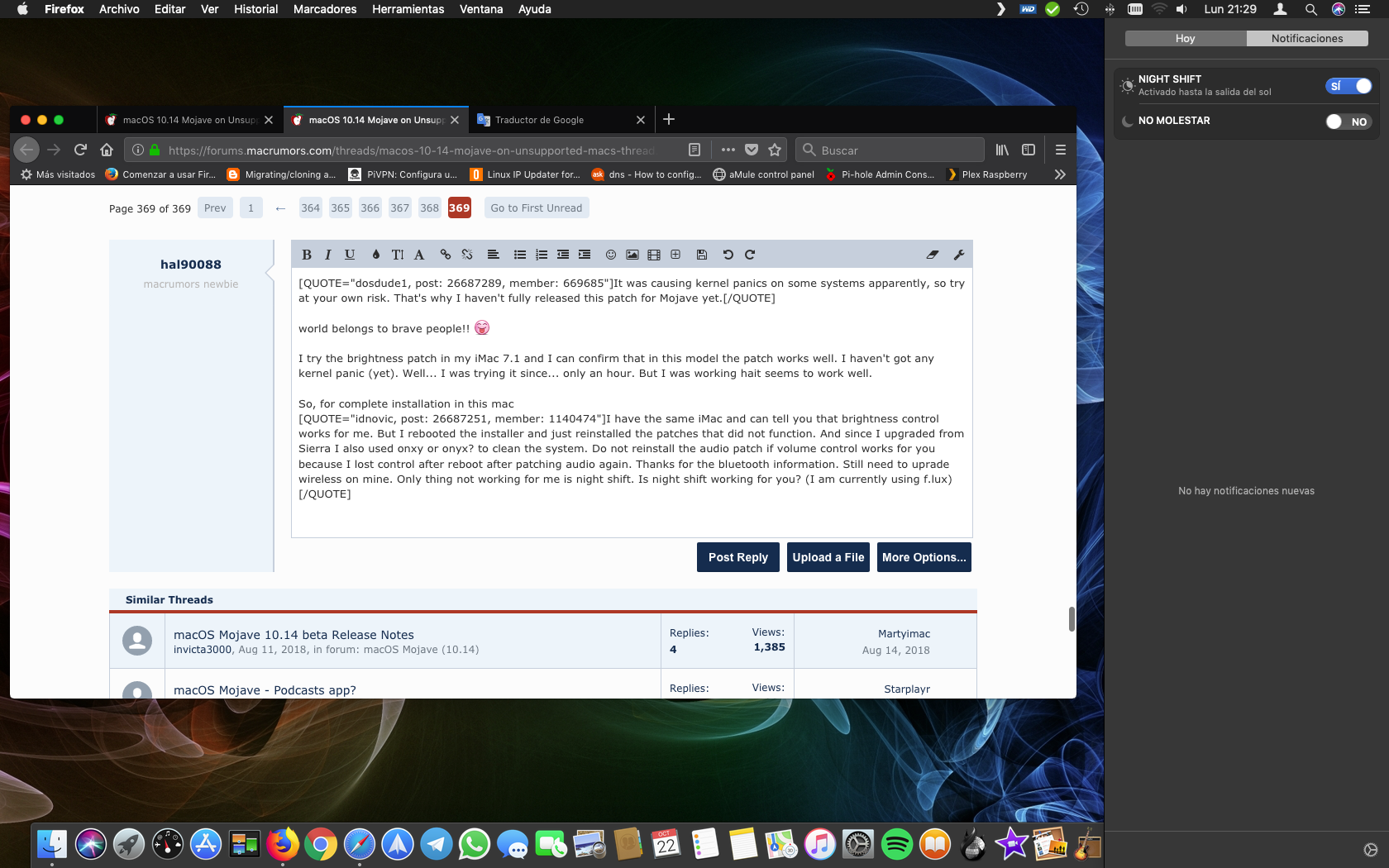Open thread 'macOS Mojave 10.14 beta Release Notes'
Viewport: 1389px width, 868px height.
pyautogui.click(x=294, y=635)
